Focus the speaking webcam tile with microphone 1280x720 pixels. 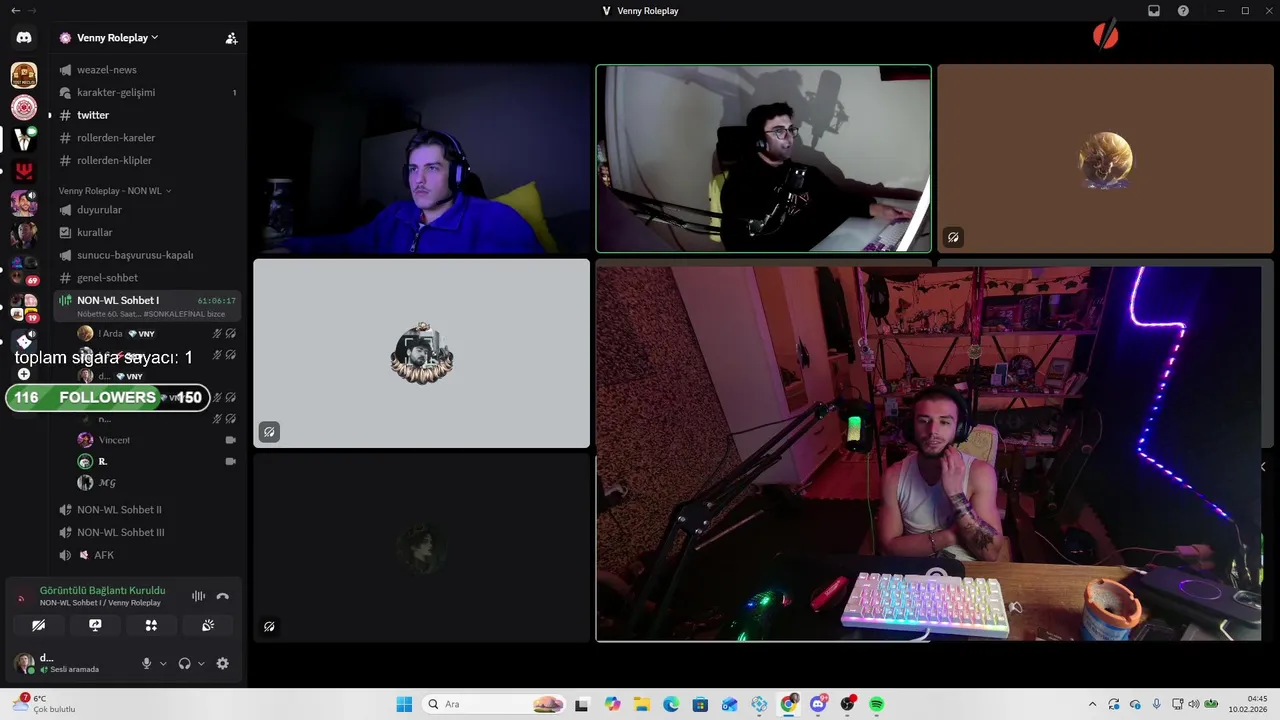click(x=764, y=158)
